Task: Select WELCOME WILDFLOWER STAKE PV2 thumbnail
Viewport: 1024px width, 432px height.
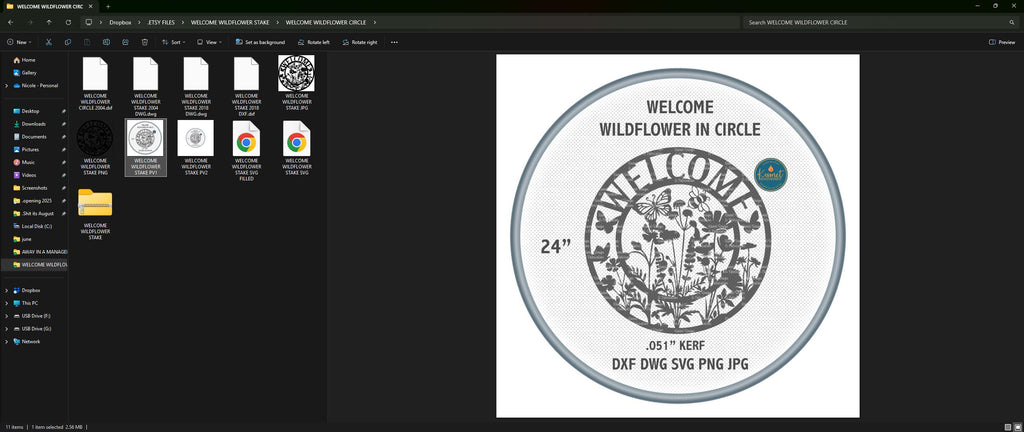Action: pos(196,148)
